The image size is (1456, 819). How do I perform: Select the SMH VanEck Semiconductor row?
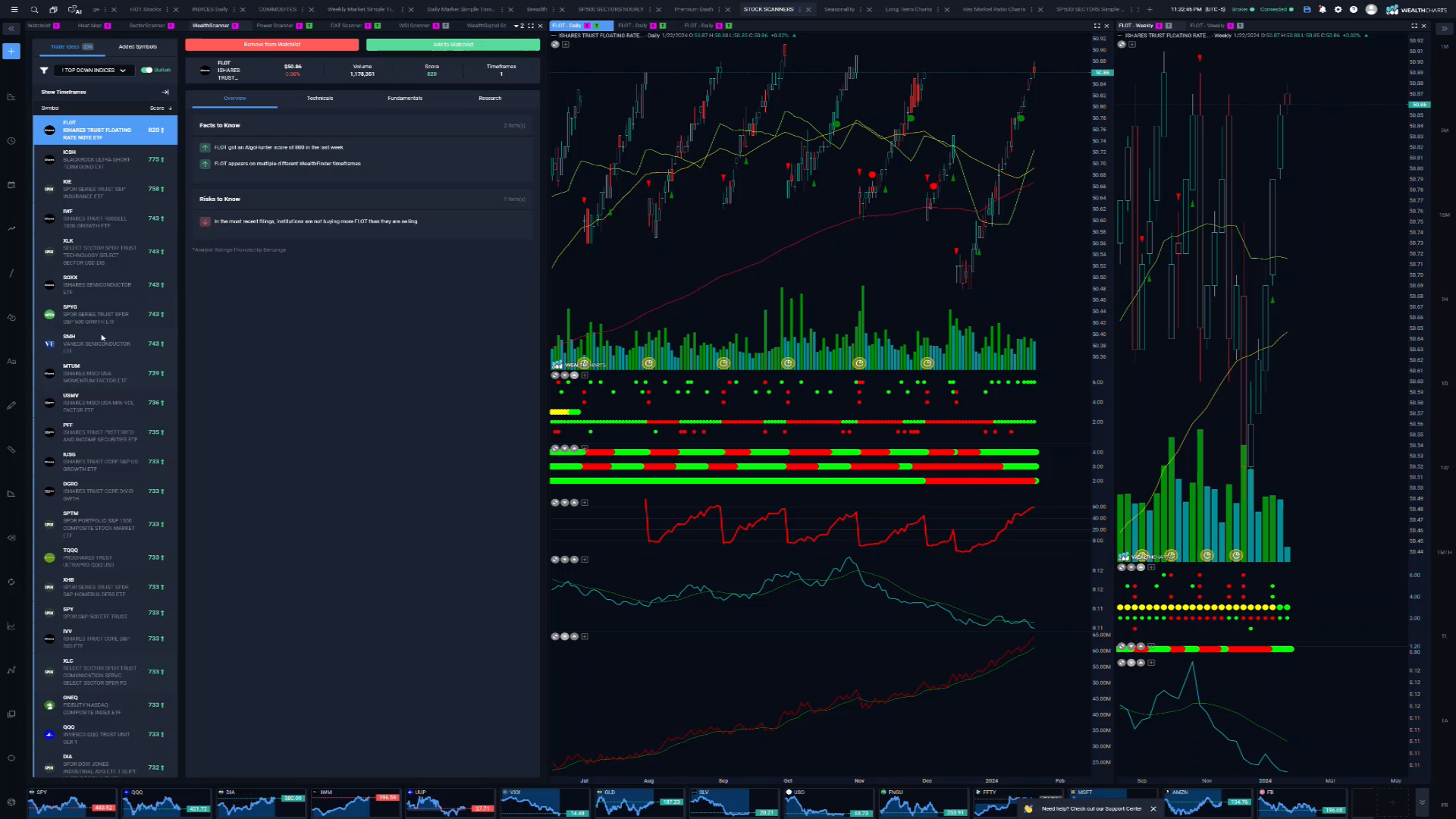(105, 344)
